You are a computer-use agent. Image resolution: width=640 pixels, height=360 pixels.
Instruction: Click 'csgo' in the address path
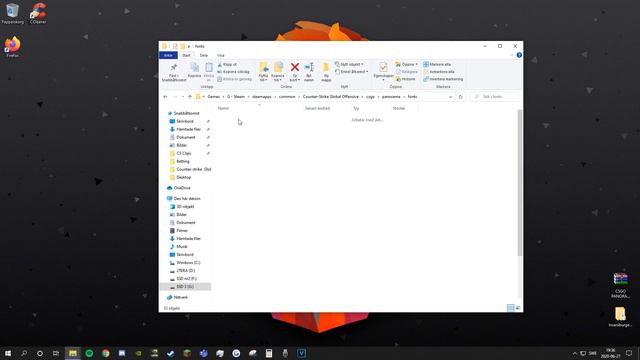tap(370, 97)
